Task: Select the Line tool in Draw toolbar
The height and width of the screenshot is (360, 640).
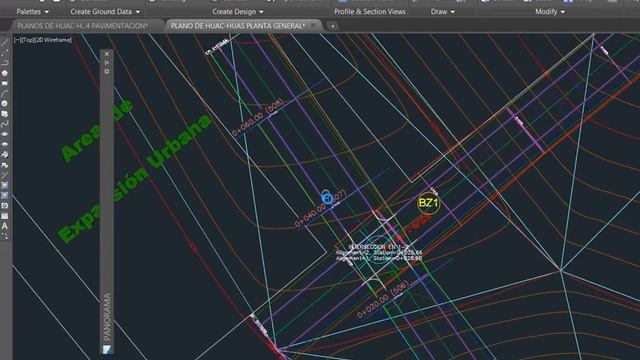Action: (4, 42)
